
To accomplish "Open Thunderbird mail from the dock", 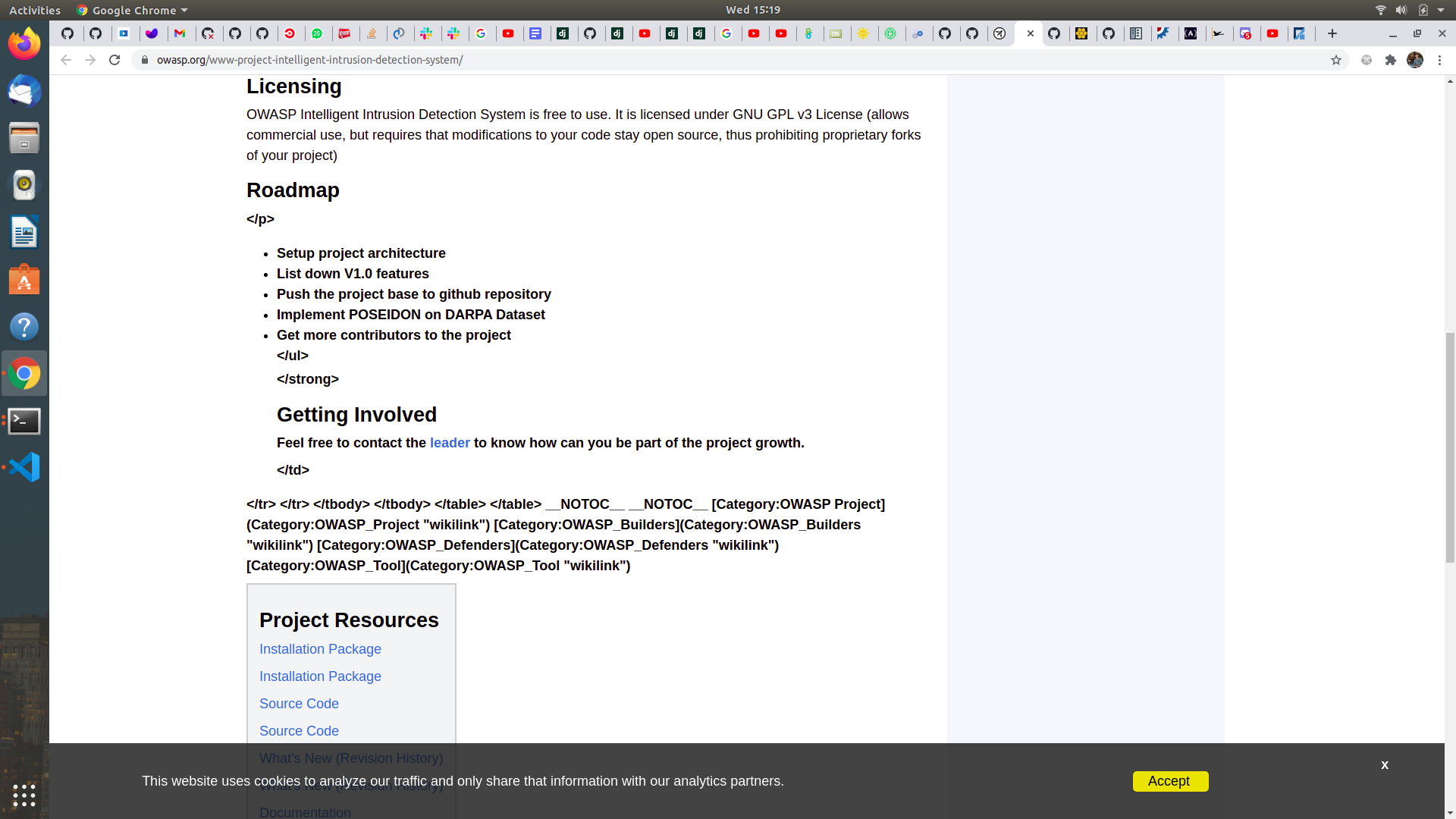I will coord(24,91).
